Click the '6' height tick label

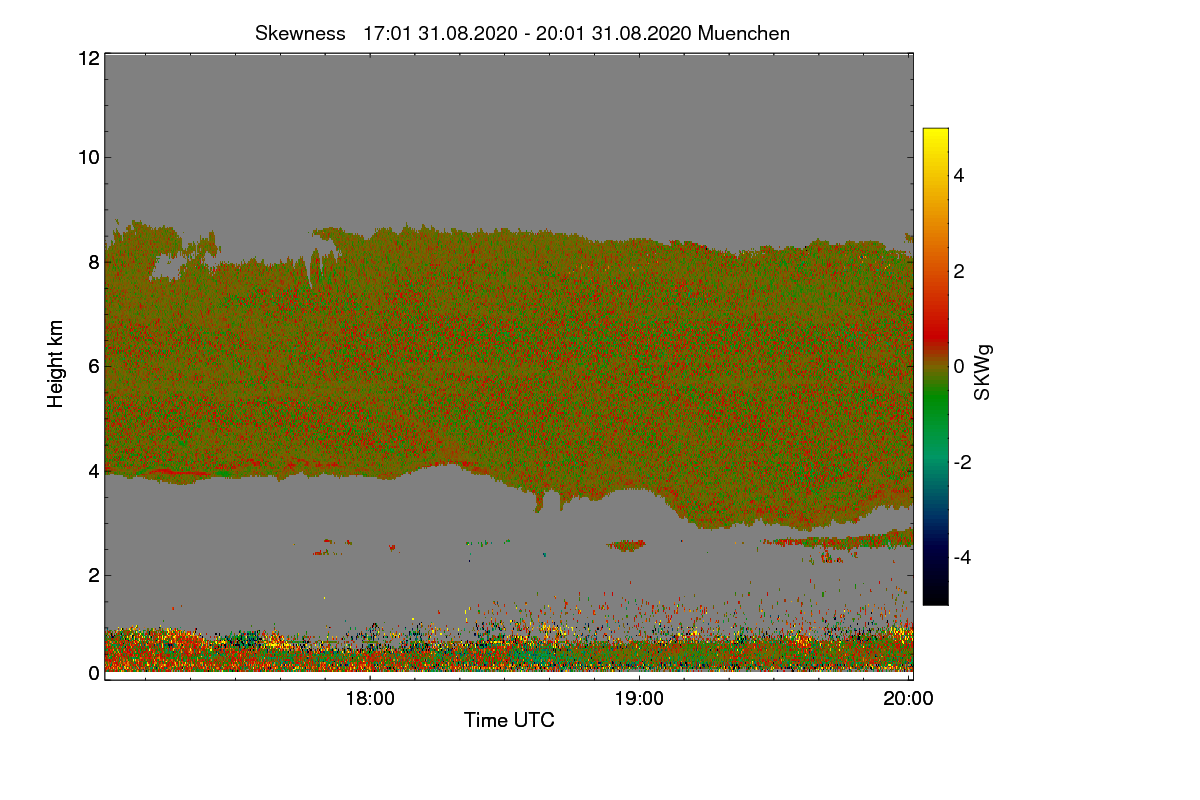click(93, 366)
